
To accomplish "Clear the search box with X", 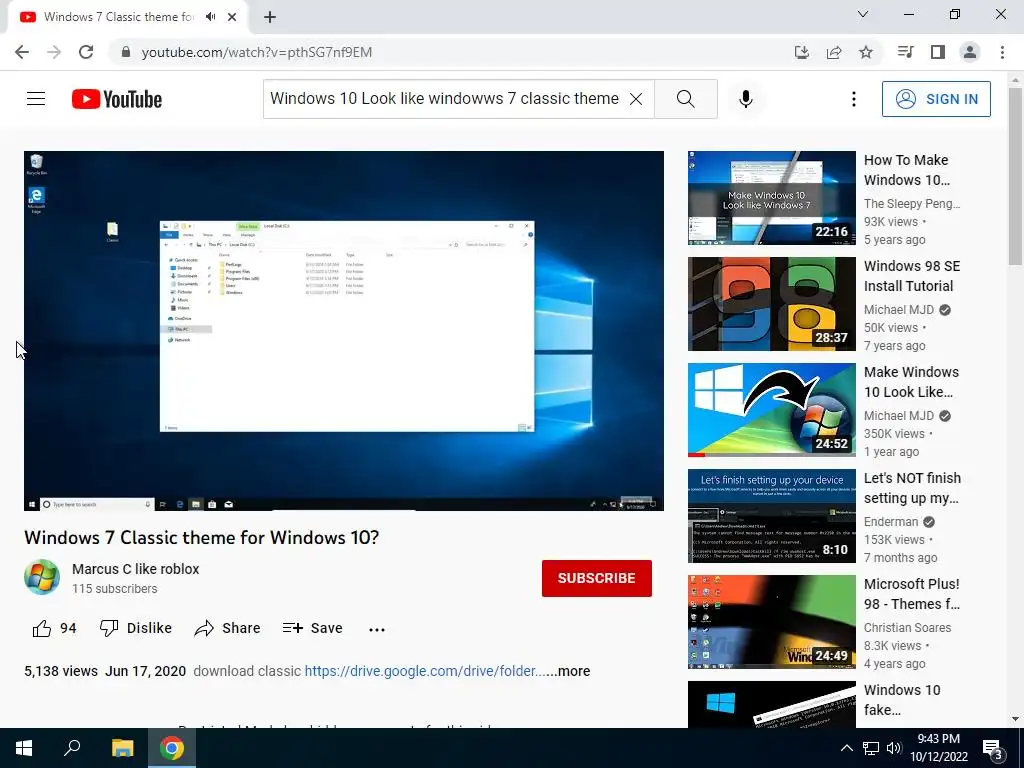I will [635, 99].
